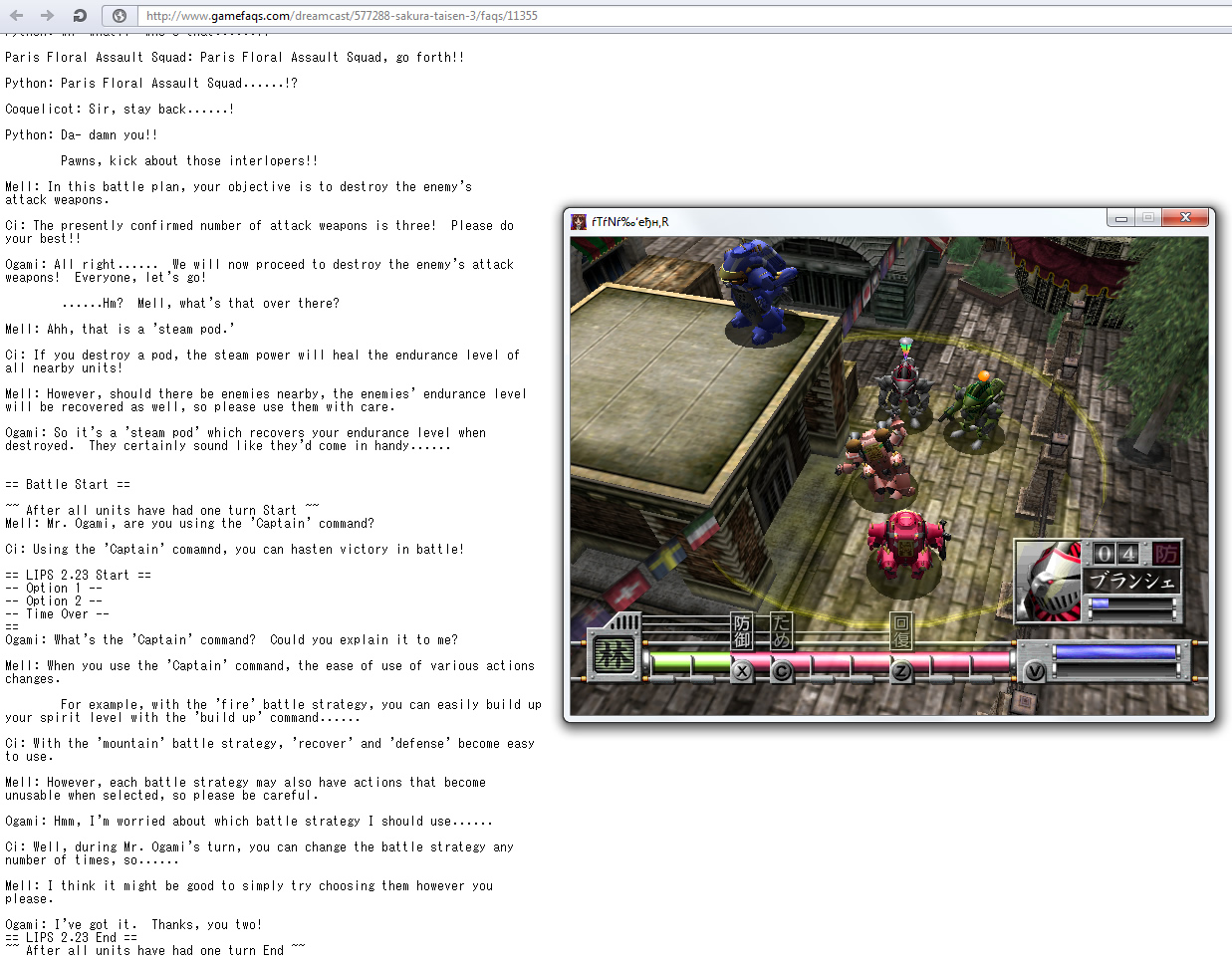Choose the 回復 recover command label
Image resolution: width=1232 pixels, height=959 pixels.
901,630
